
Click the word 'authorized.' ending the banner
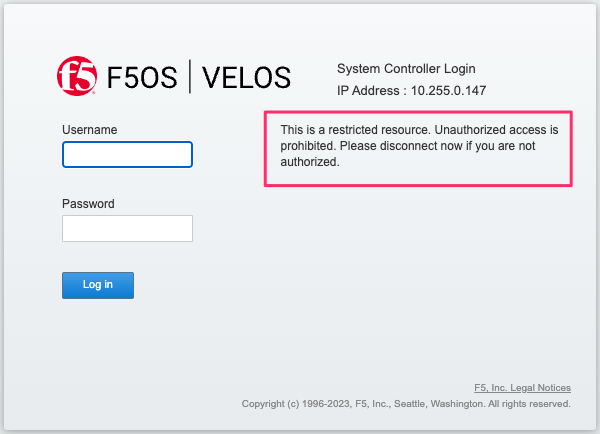tap(310, 162)
